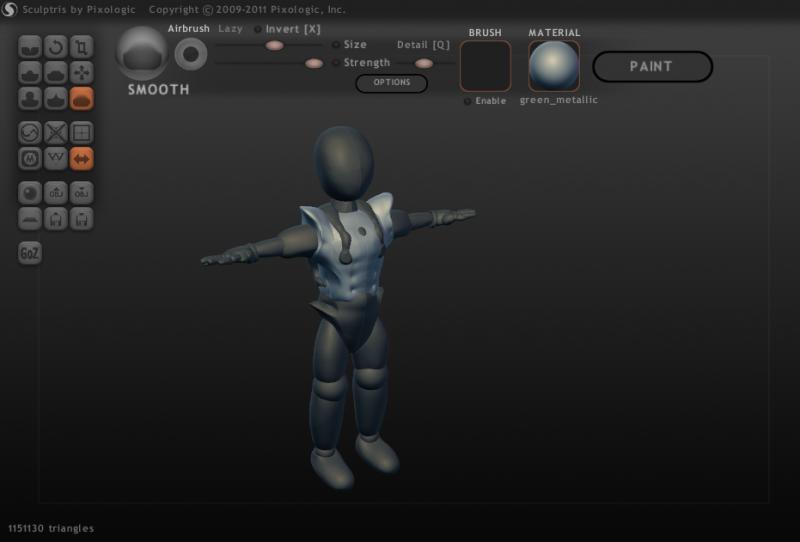The height and width of the screenshot is (542, 800).
Task: Select the Grab move tool
Action: coord(82,72)
